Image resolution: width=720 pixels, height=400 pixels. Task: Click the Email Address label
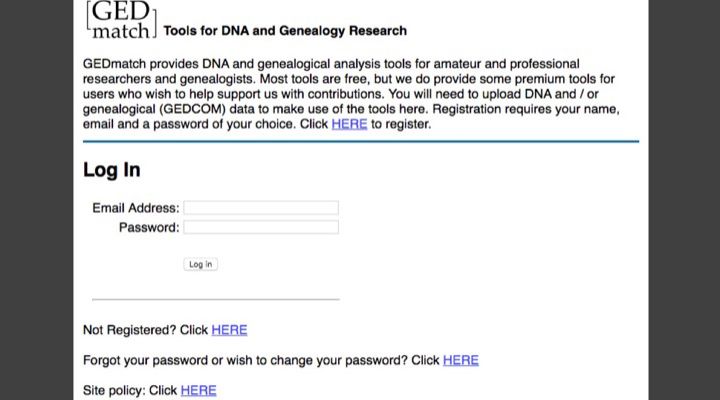(x=135, y=208)
